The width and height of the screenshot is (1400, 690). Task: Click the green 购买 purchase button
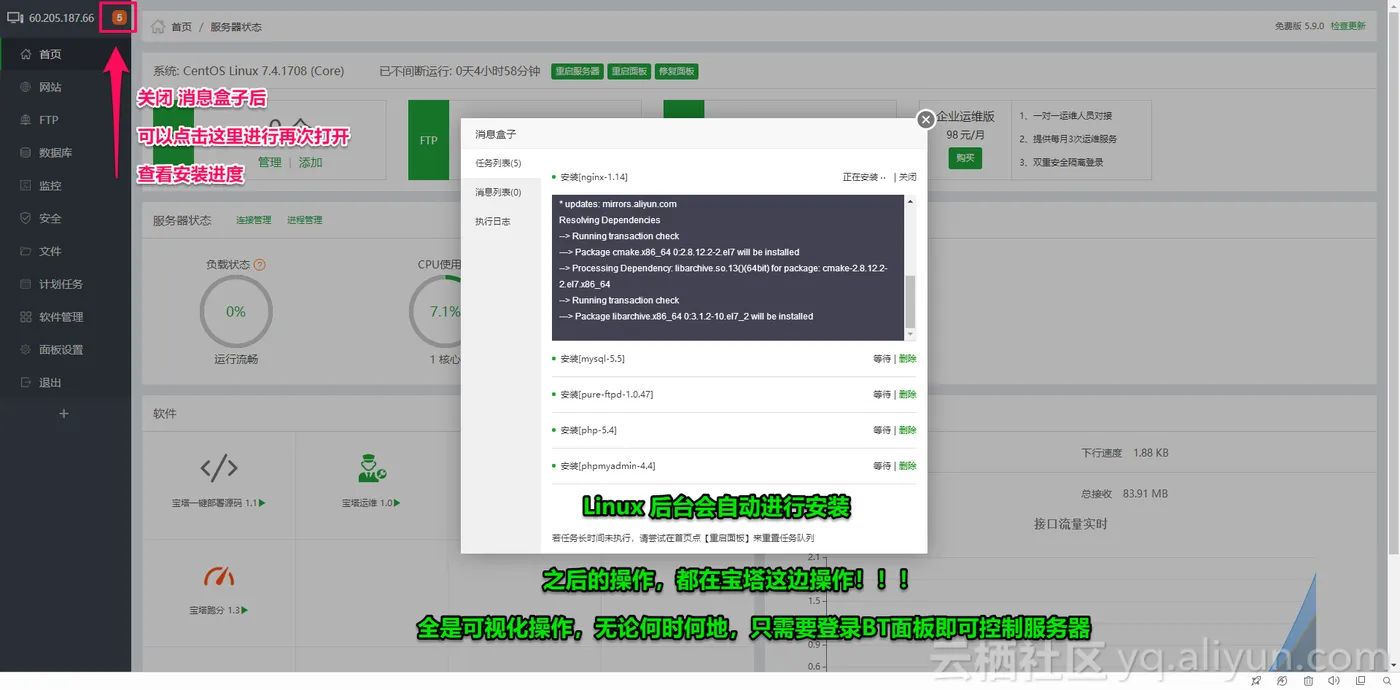[965, 158]
